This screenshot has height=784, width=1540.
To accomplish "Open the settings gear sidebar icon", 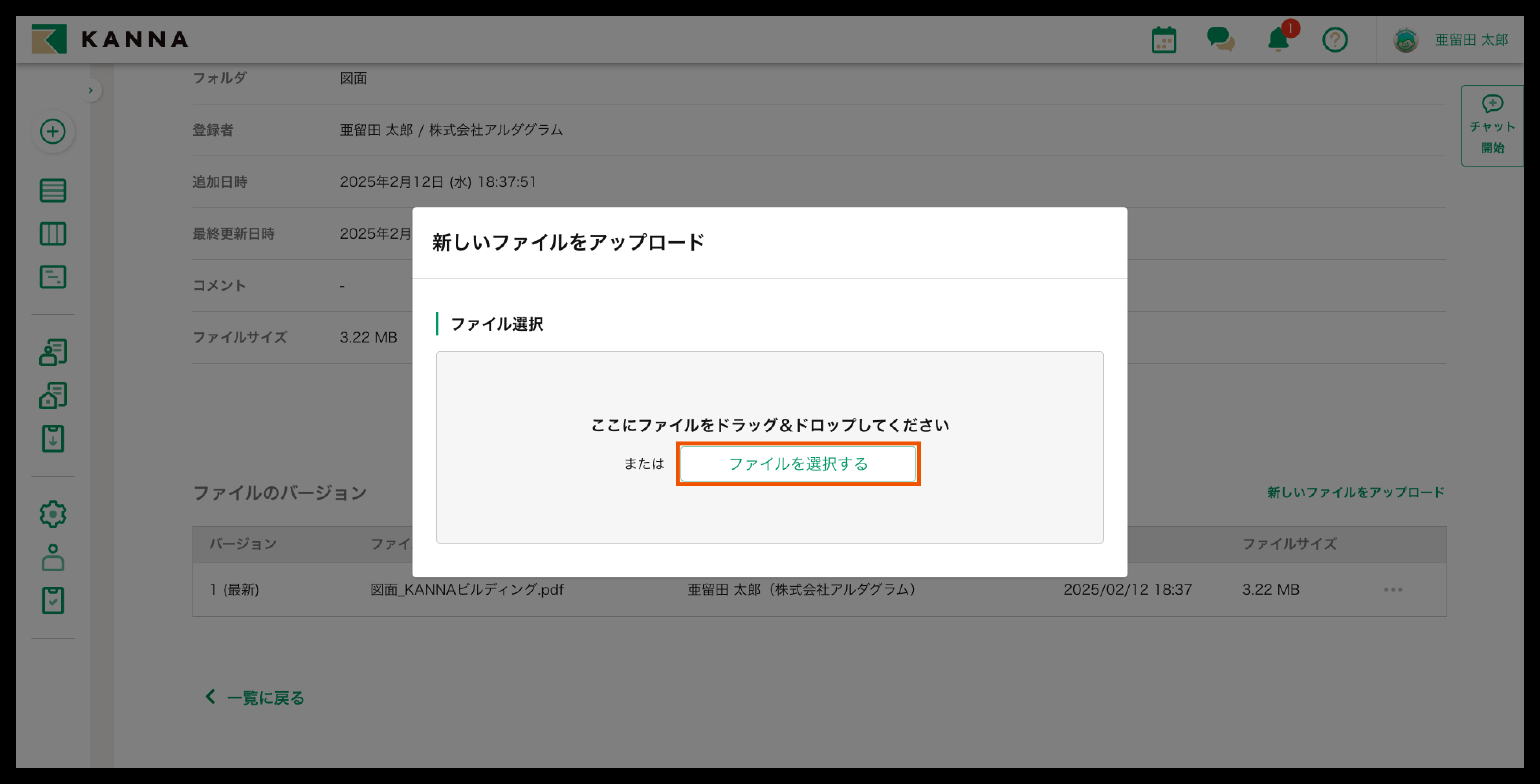I will point(53,514).
